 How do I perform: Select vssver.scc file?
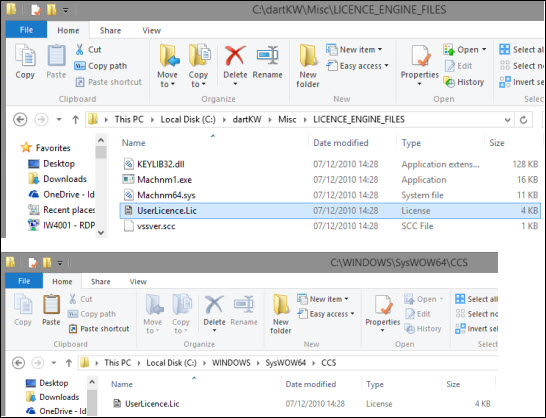pyautogui.click(x=156, y=226)
